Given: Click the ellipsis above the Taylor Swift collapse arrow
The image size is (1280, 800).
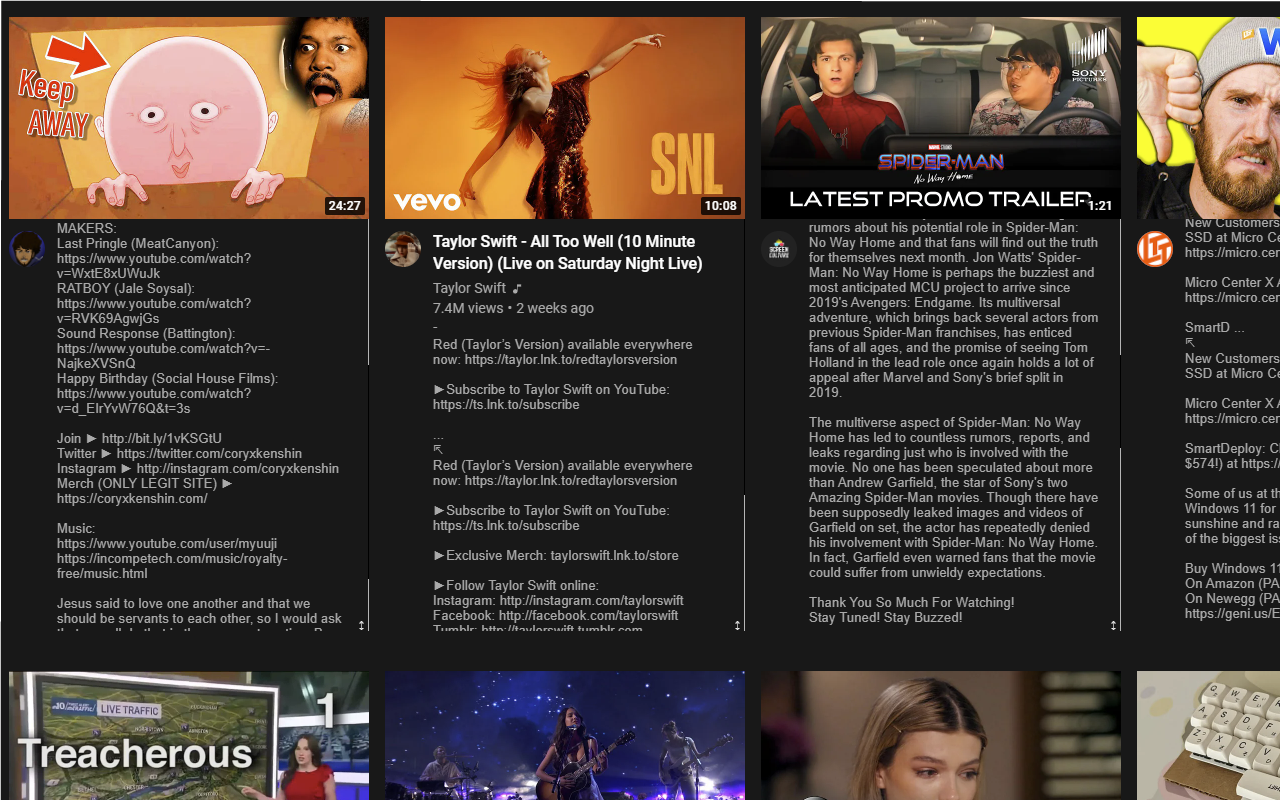Looking at the screenshot, I should pyautogui.click(x=438, y=435).
